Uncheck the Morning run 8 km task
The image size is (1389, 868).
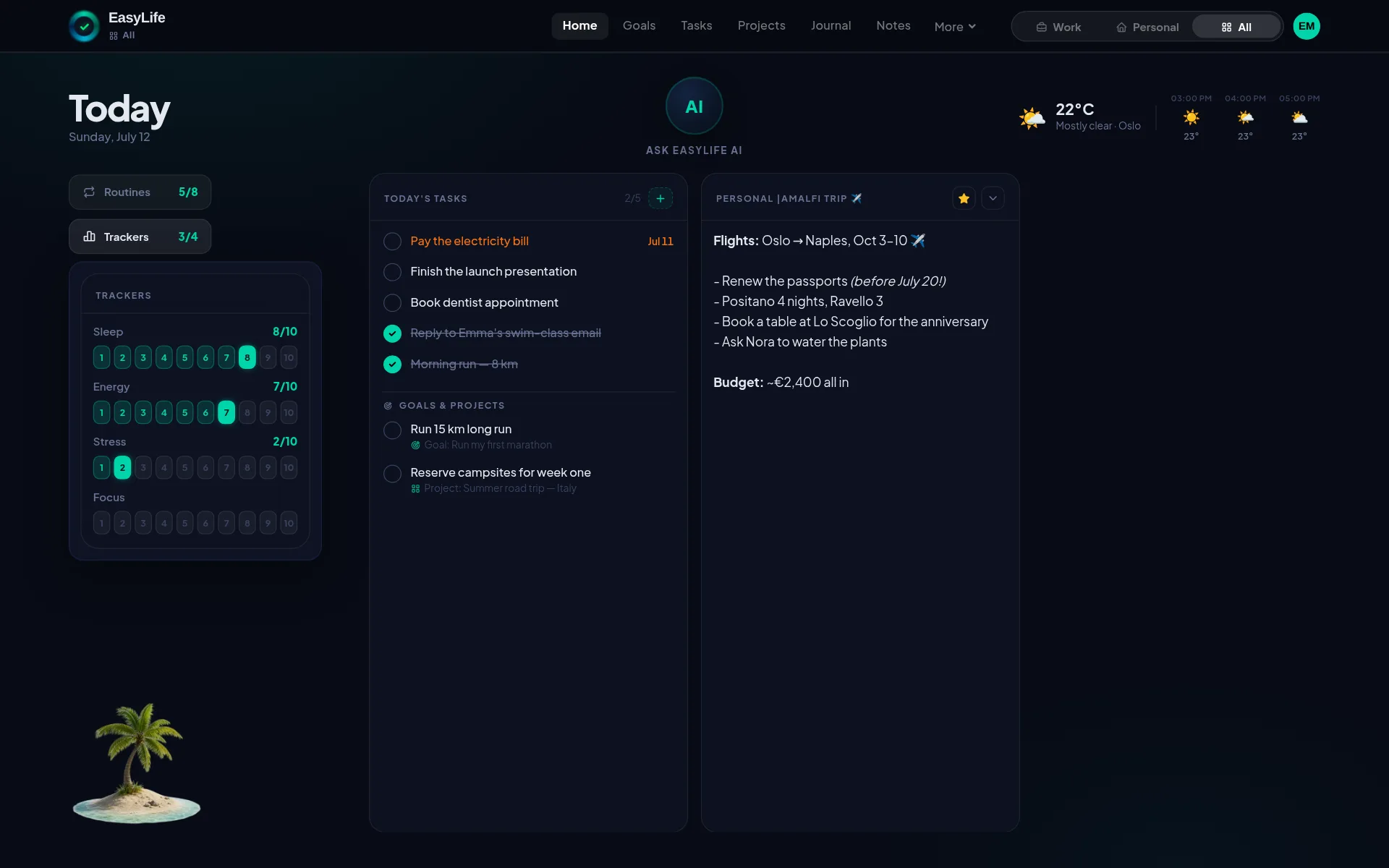coord(392,364)
